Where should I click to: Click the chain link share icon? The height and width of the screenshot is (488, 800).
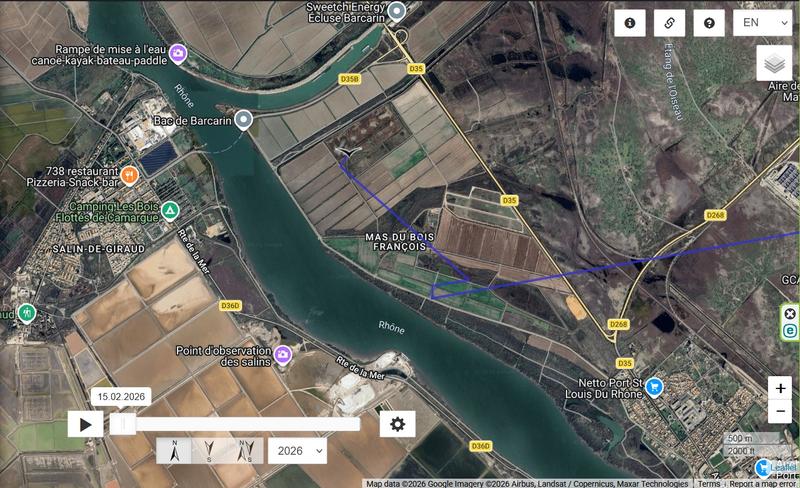coord(669,23)
